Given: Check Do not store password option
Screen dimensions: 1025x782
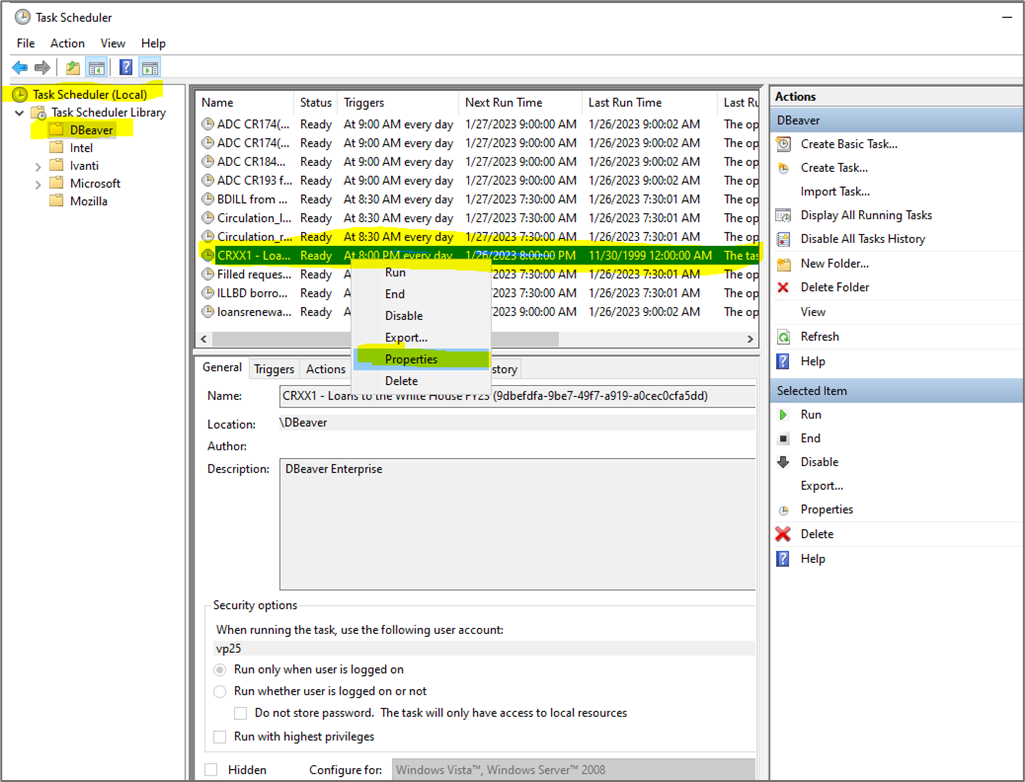Looking at the screenshot, I should tap(241, 713).
